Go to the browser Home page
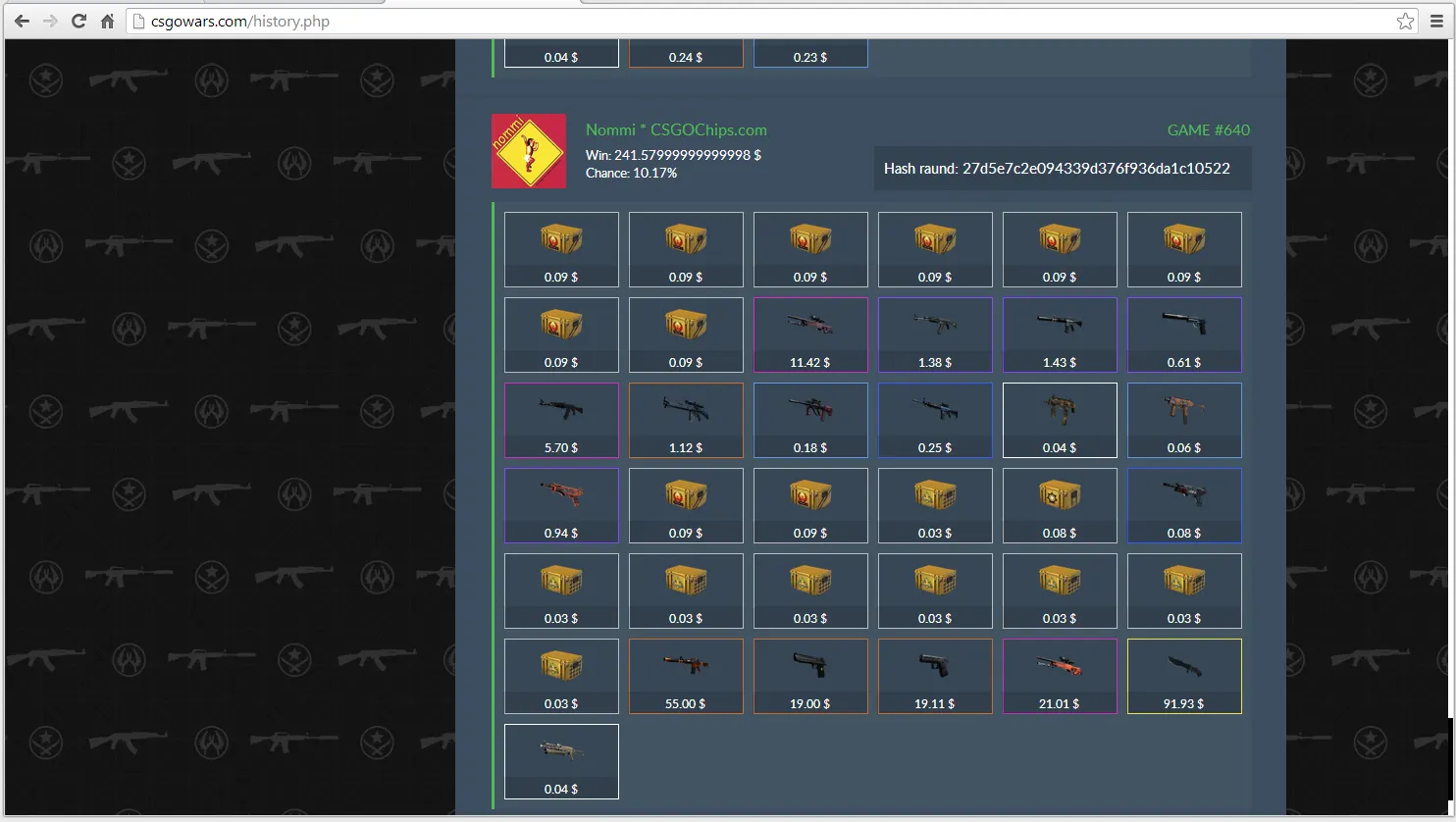Image resolution: width=1456 pixels, height=822 pixels. (107, 21)
